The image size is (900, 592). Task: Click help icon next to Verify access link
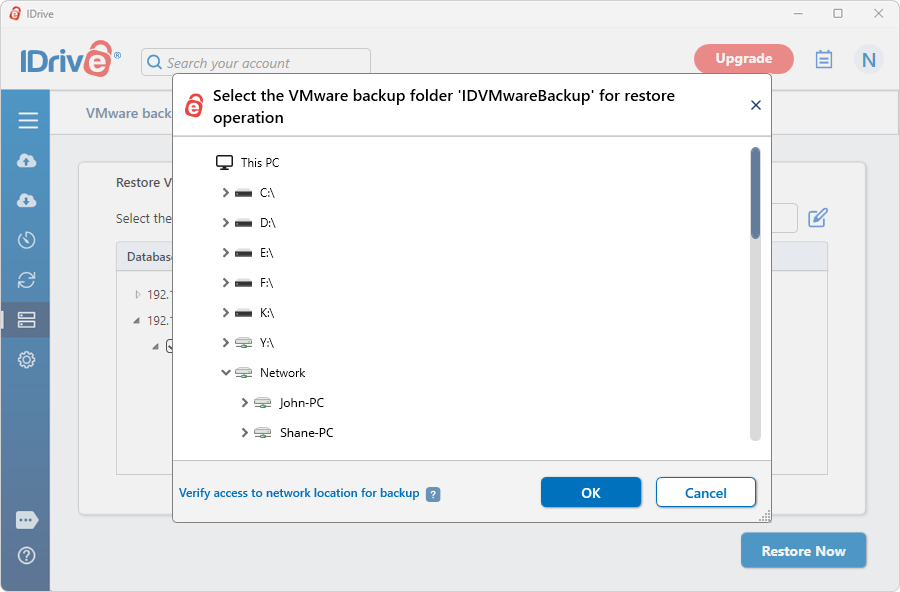point(433,494)
